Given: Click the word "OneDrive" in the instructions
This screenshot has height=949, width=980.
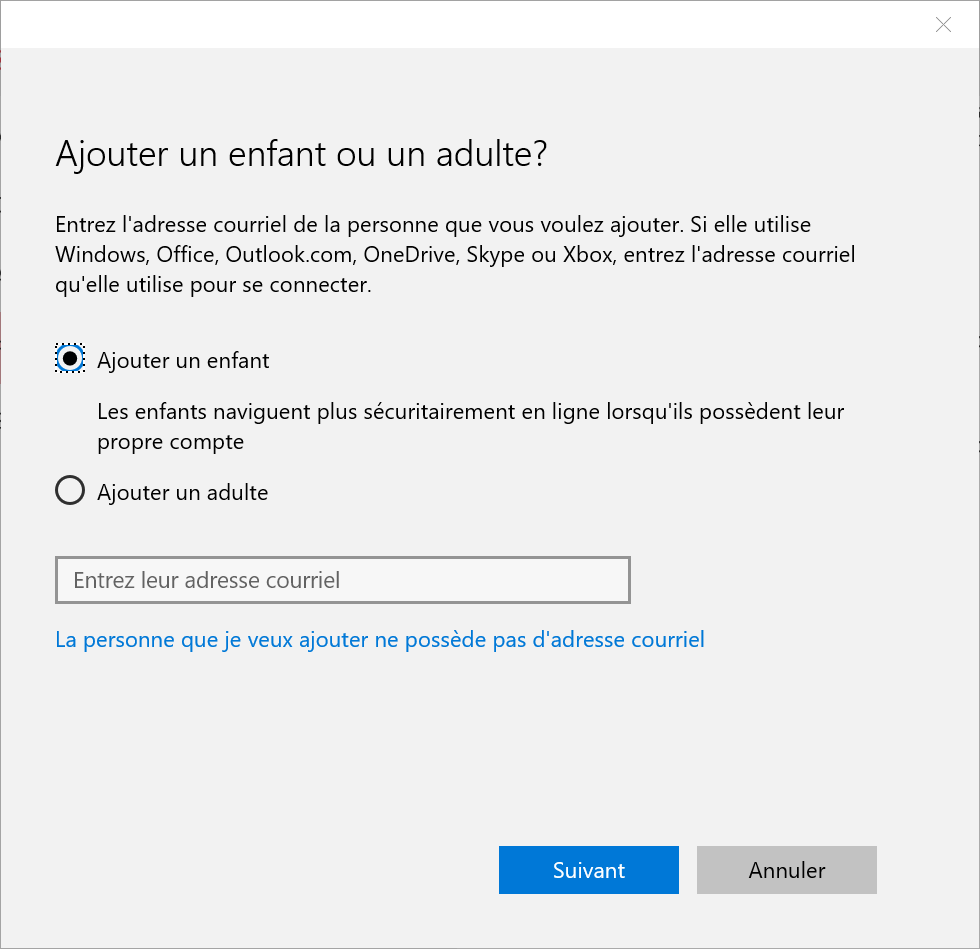Looking at the screenshot, I should point(407,254).
